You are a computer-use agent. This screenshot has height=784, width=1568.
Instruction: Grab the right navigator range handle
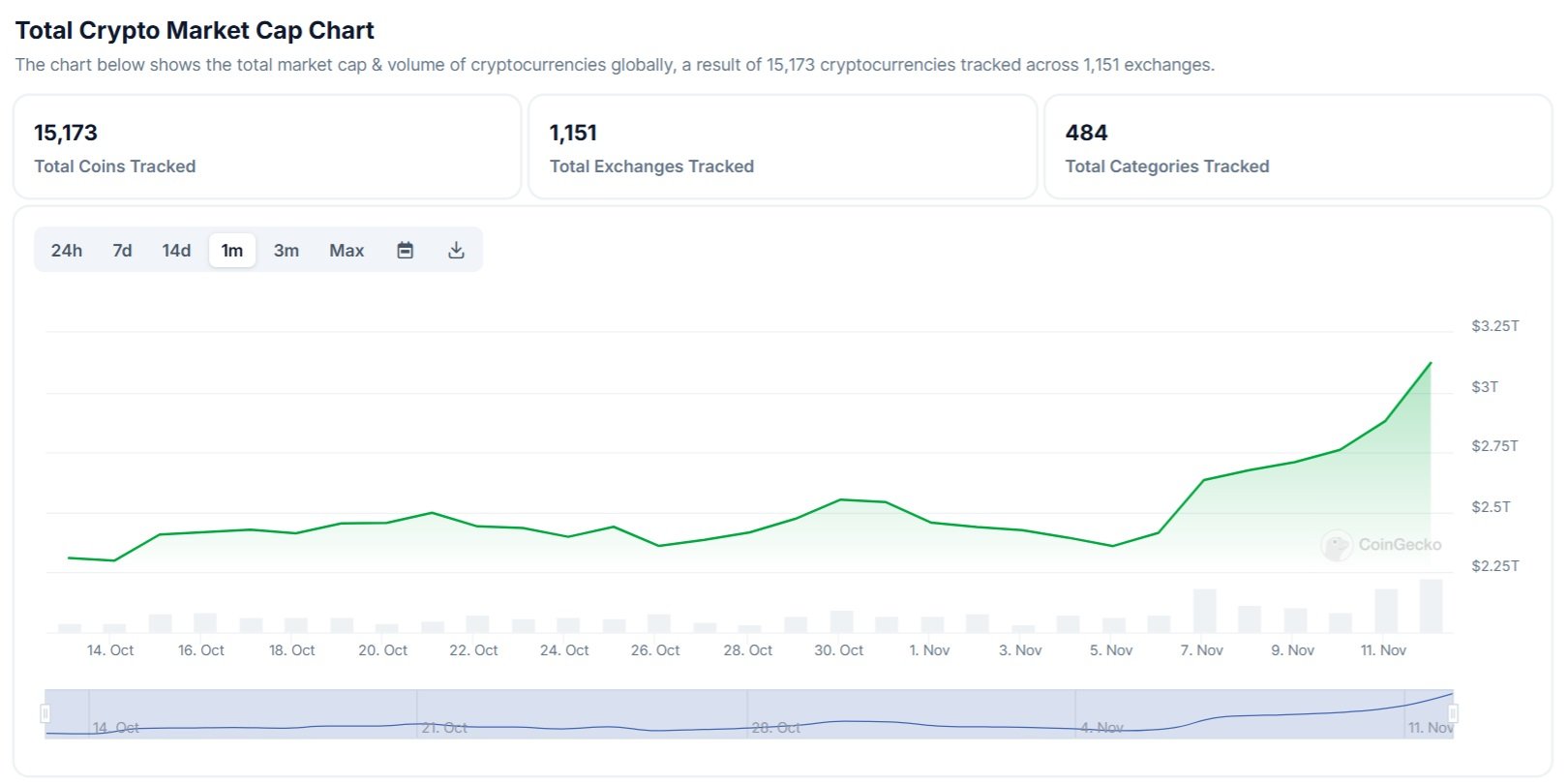click(1453, 714)
